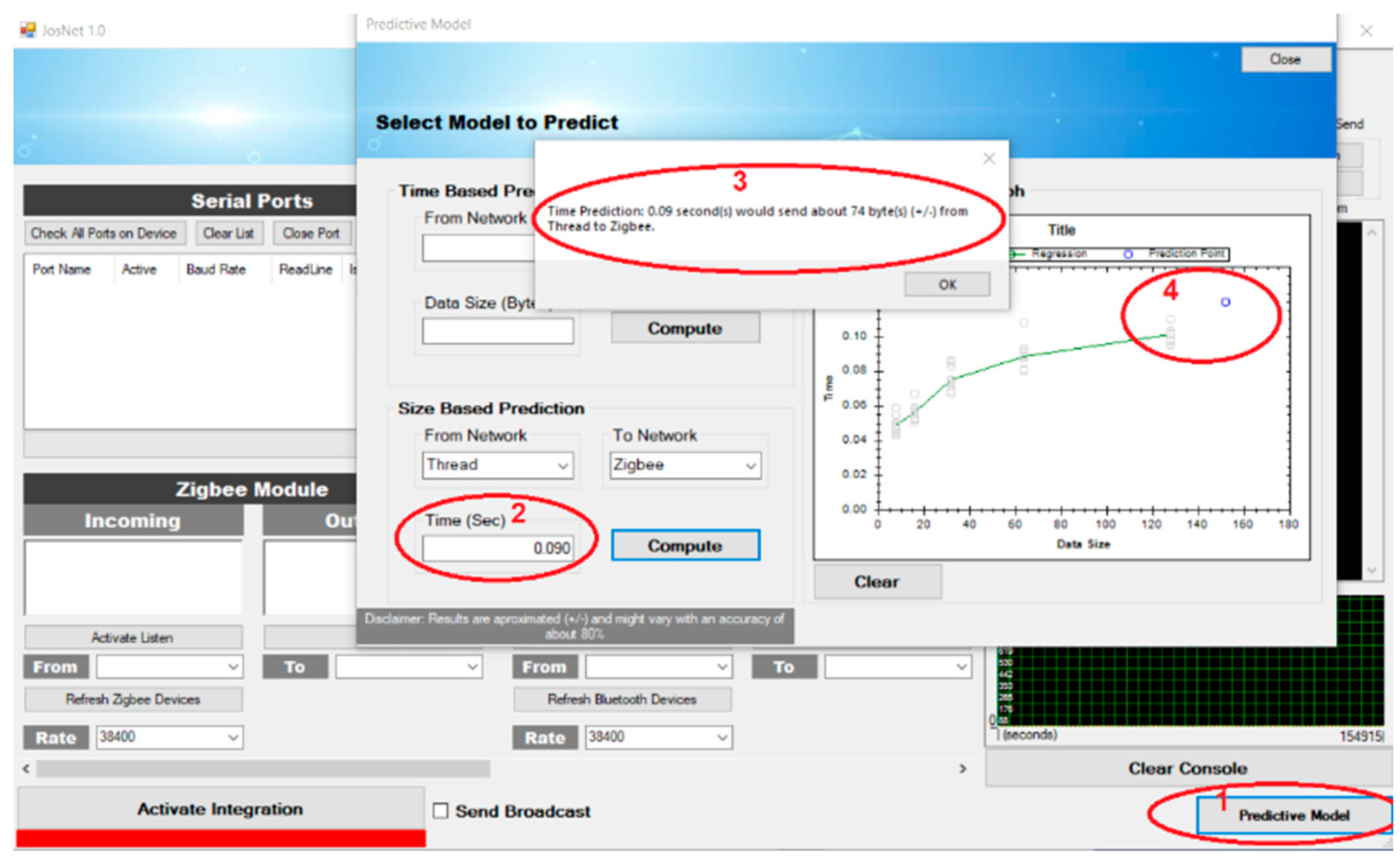Close the prediction message box with X
The width and height of the screenshot is (1400, 861).
coord(989,159)
